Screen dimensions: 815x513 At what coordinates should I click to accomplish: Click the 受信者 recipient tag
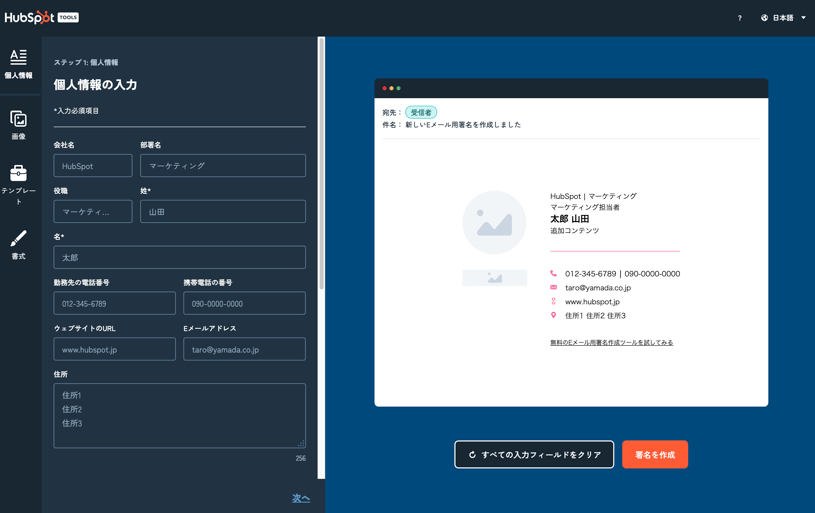[421, 112]
